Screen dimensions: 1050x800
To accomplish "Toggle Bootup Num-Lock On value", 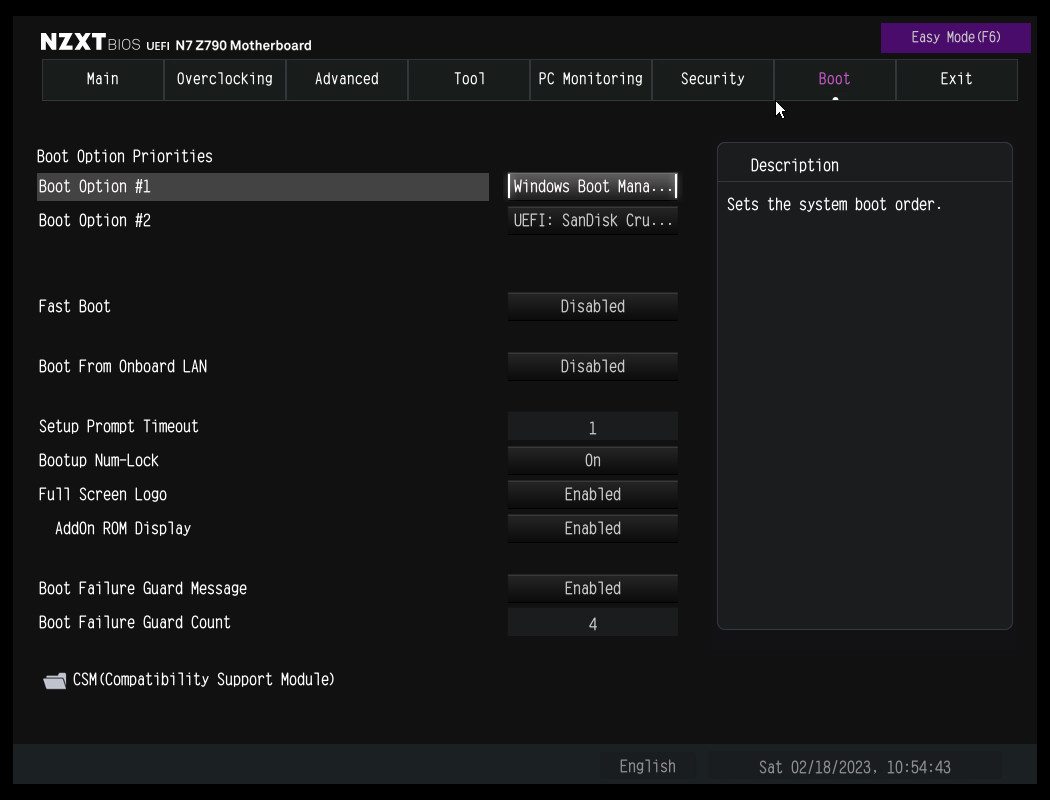I will pyautogui.click(x=593, y=461).
